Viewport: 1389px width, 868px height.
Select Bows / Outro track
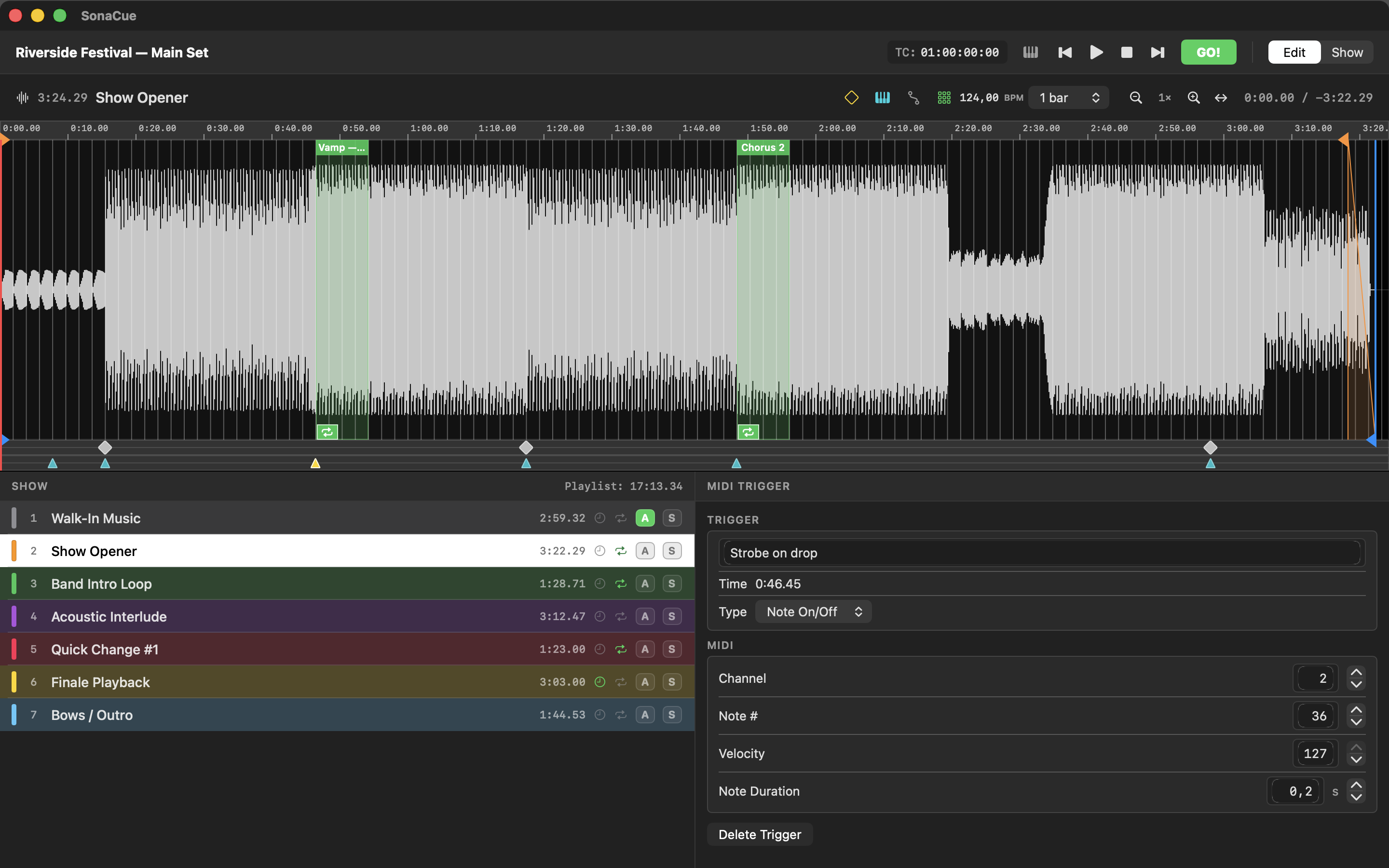(347, 715)
